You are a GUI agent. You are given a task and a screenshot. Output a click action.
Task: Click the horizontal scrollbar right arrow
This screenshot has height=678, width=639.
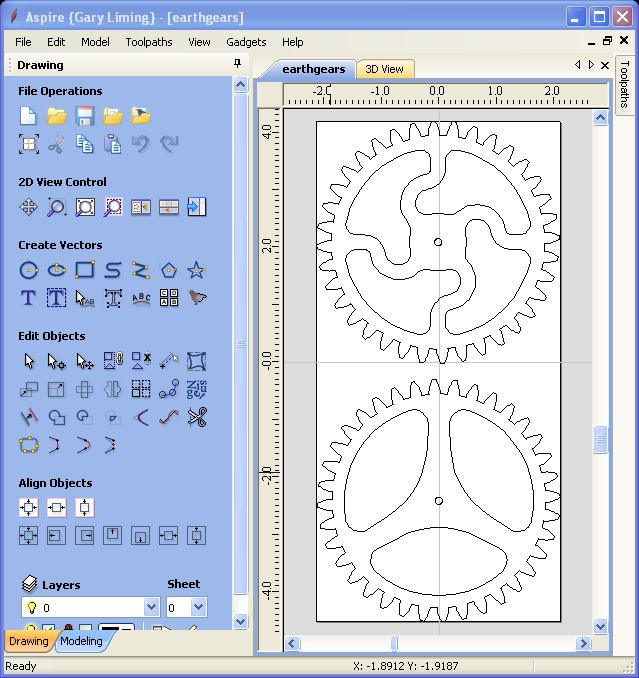[583, 643]
